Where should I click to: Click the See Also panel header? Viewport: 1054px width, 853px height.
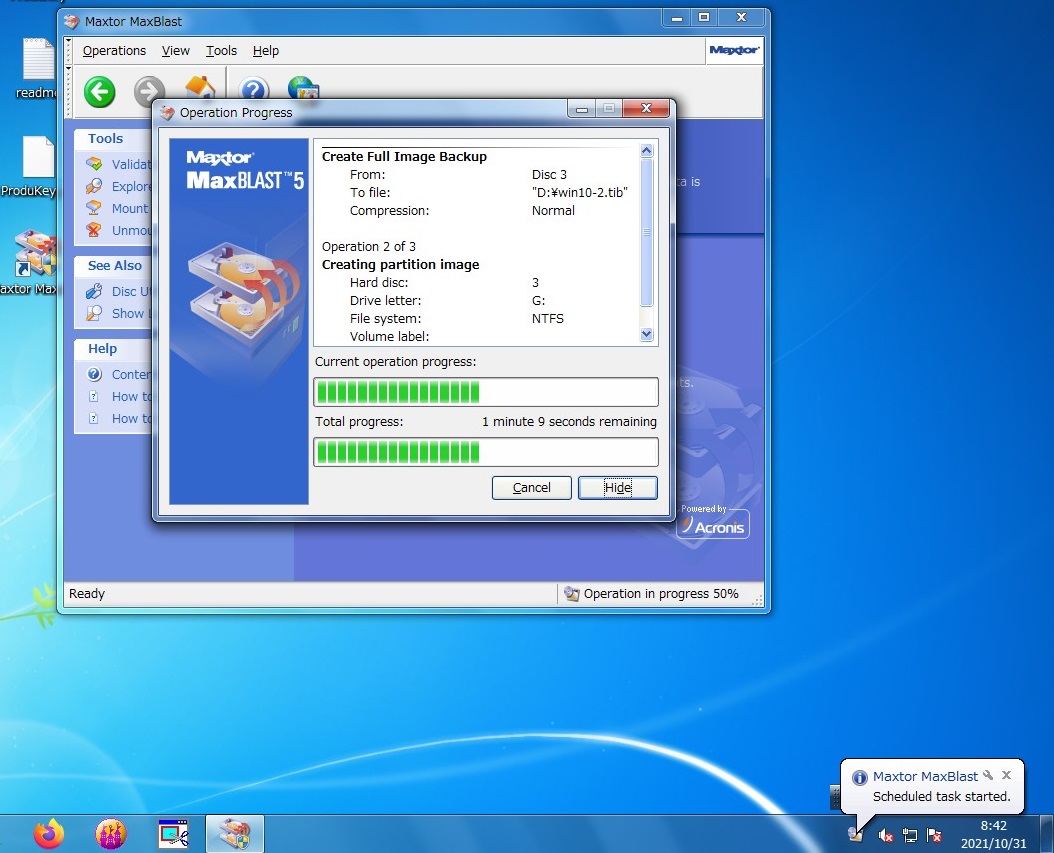115,266
